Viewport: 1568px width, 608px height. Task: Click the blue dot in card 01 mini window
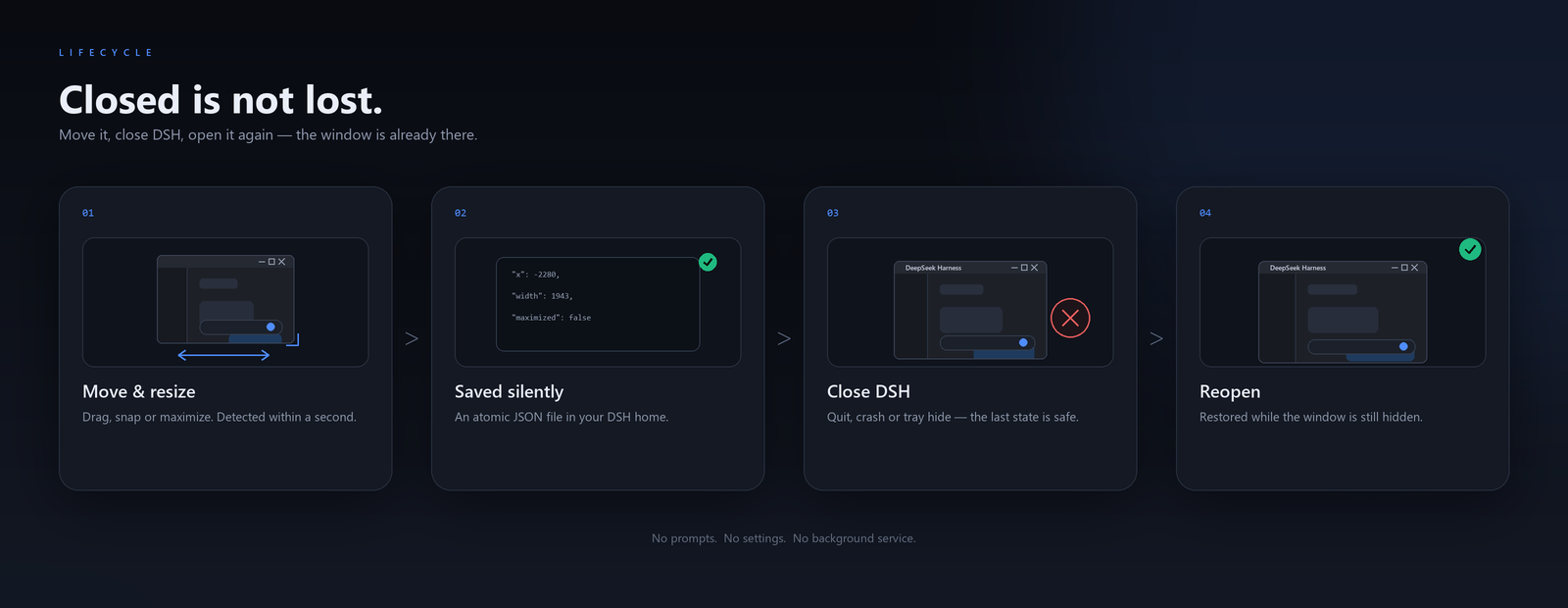270,327
